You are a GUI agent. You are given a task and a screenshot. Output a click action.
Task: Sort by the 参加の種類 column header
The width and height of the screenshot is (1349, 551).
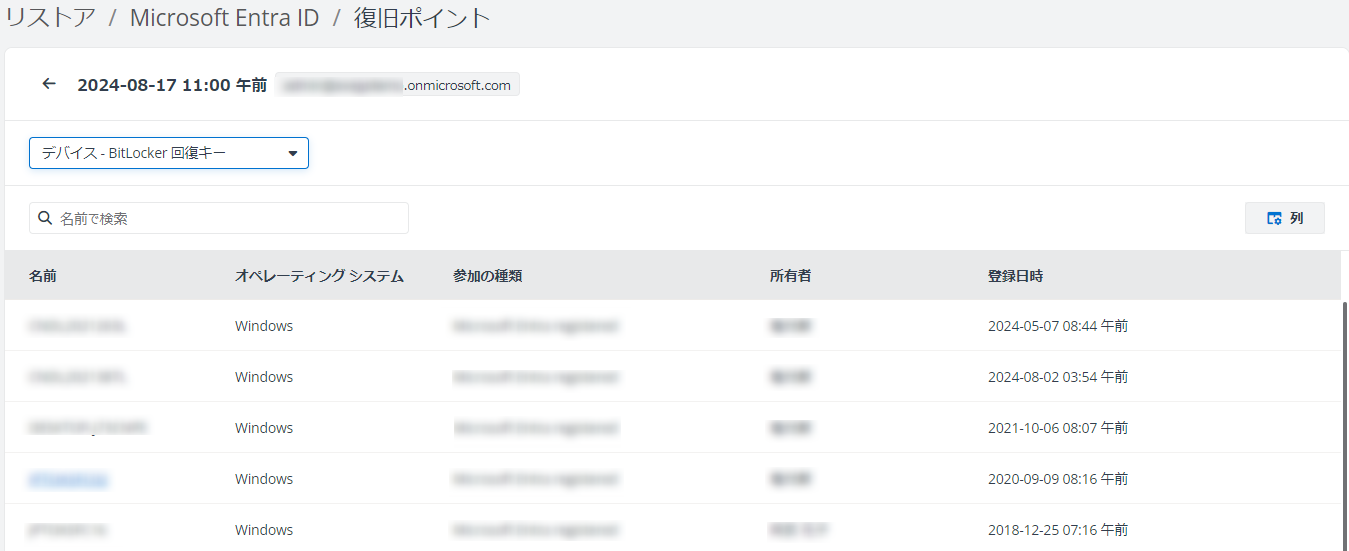click(487, 276)
